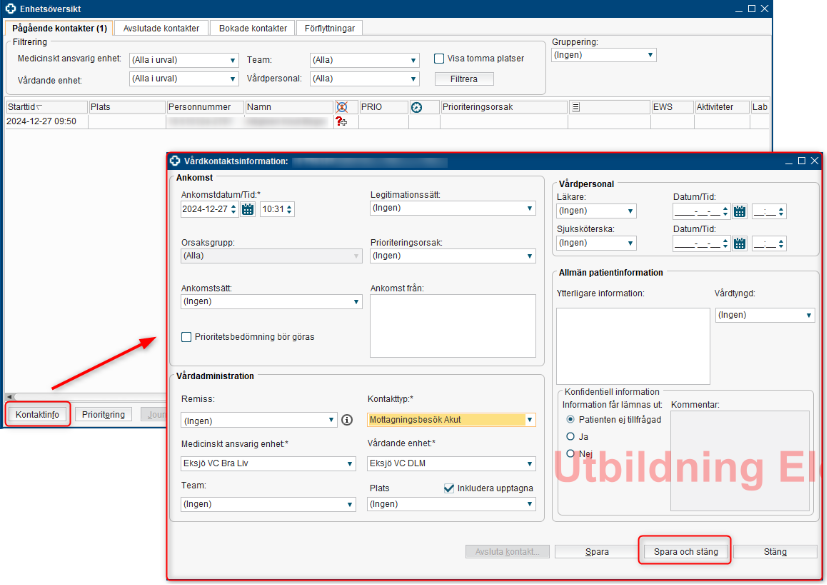Switch to Avslutade kontakter tab

tap(161, 28)
